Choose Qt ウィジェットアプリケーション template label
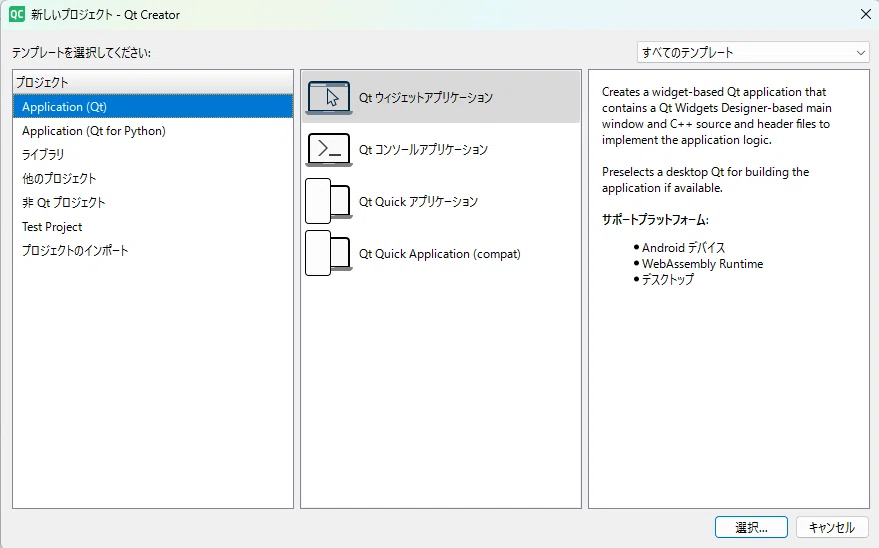 pyautogui.click(x=425, y=97)
